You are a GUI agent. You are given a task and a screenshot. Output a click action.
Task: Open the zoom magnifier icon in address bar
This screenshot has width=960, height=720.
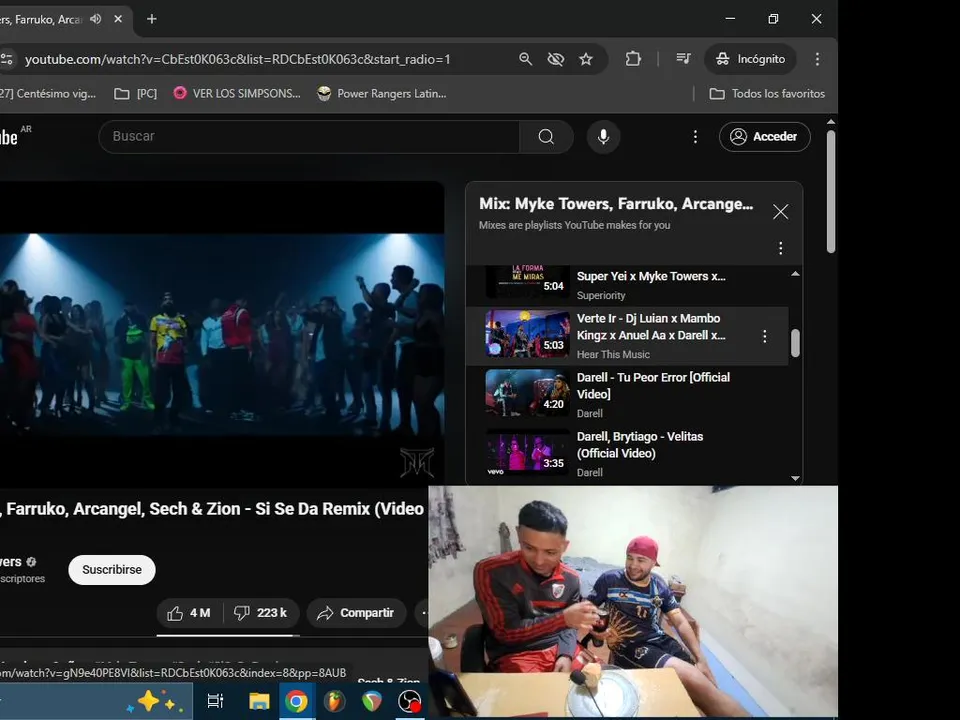[x=525, y=59]
